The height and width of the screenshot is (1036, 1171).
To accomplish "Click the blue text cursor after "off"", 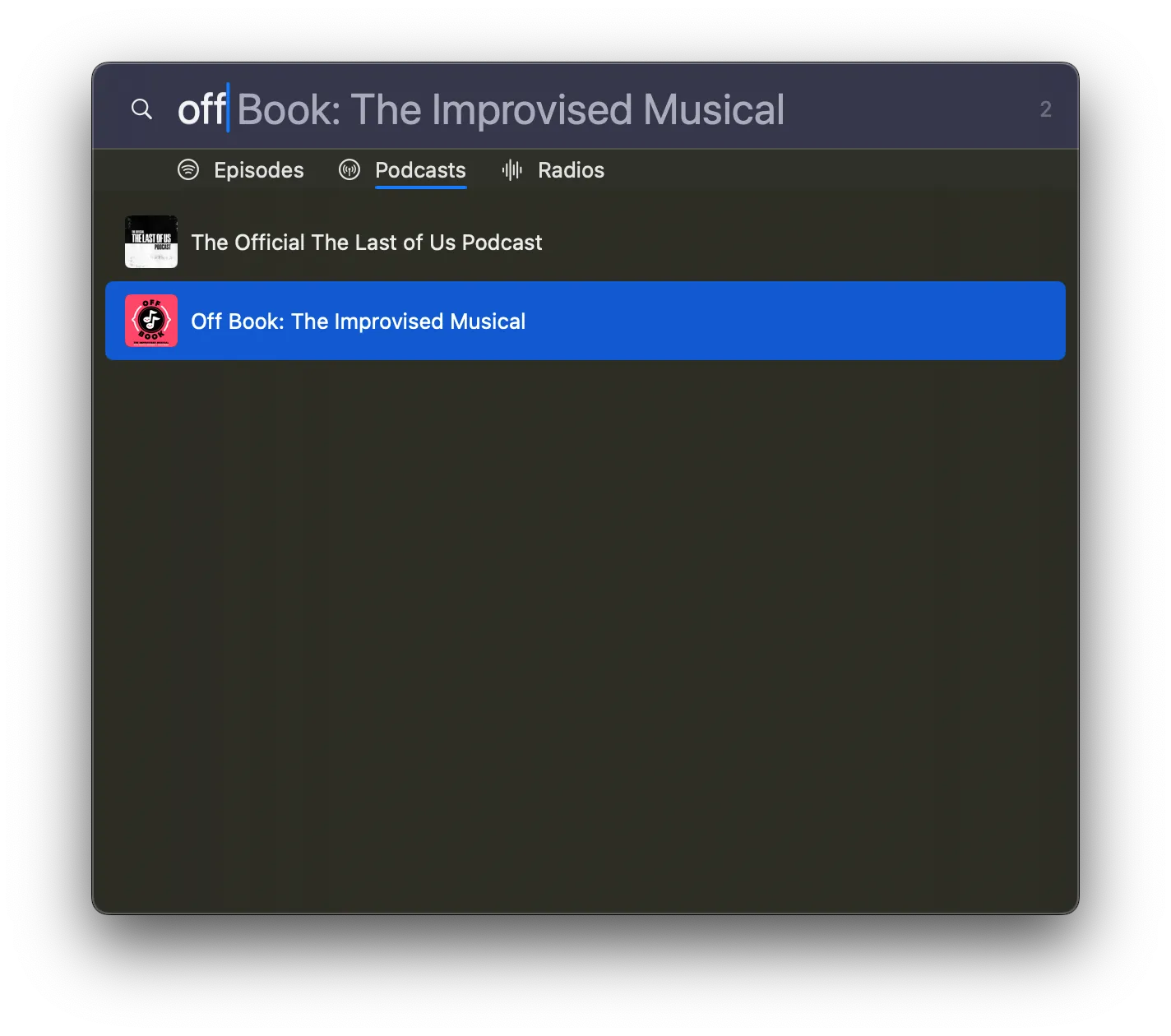I will click(x=228, y=108).
